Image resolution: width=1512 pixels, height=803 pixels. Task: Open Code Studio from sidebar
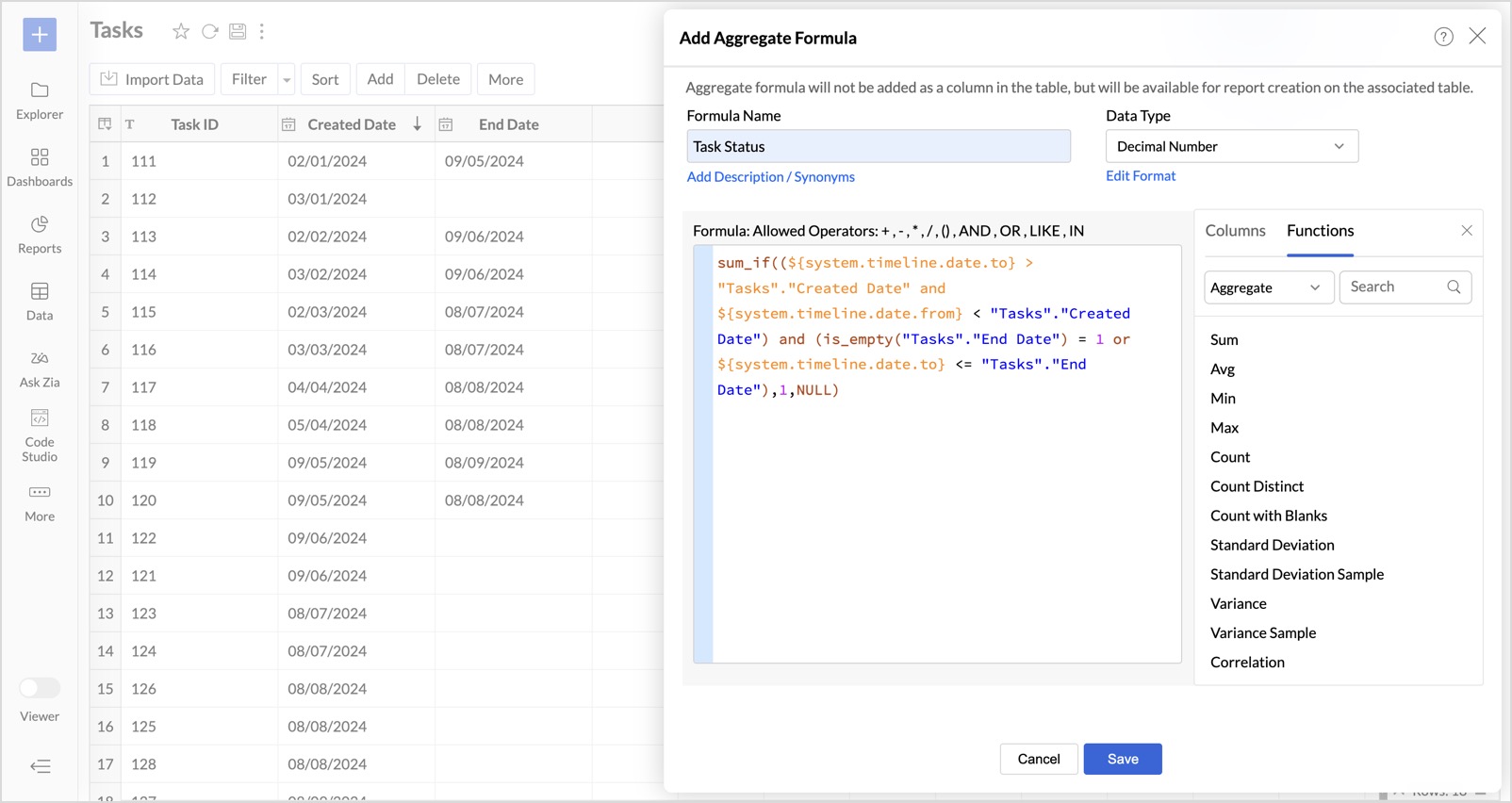pyautogui.click(x=40, y=435)
